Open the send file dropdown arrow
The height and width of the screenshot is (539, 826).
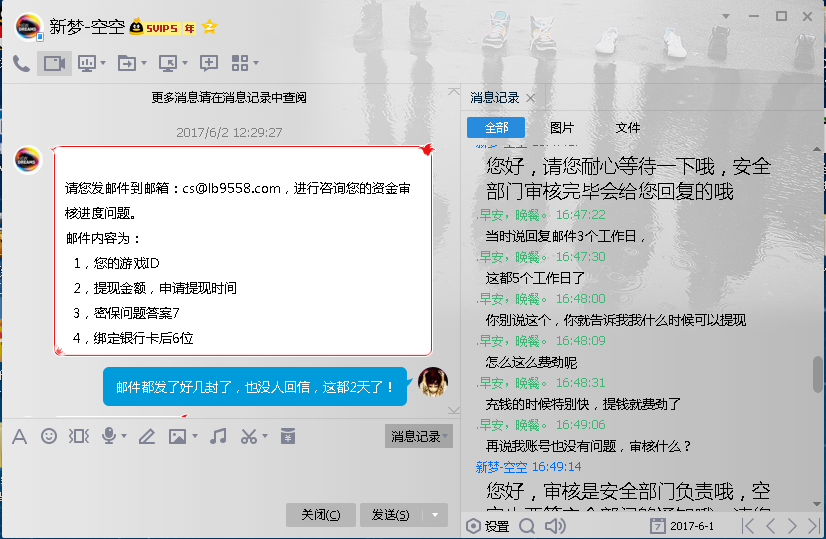click(x=144, y=63)
